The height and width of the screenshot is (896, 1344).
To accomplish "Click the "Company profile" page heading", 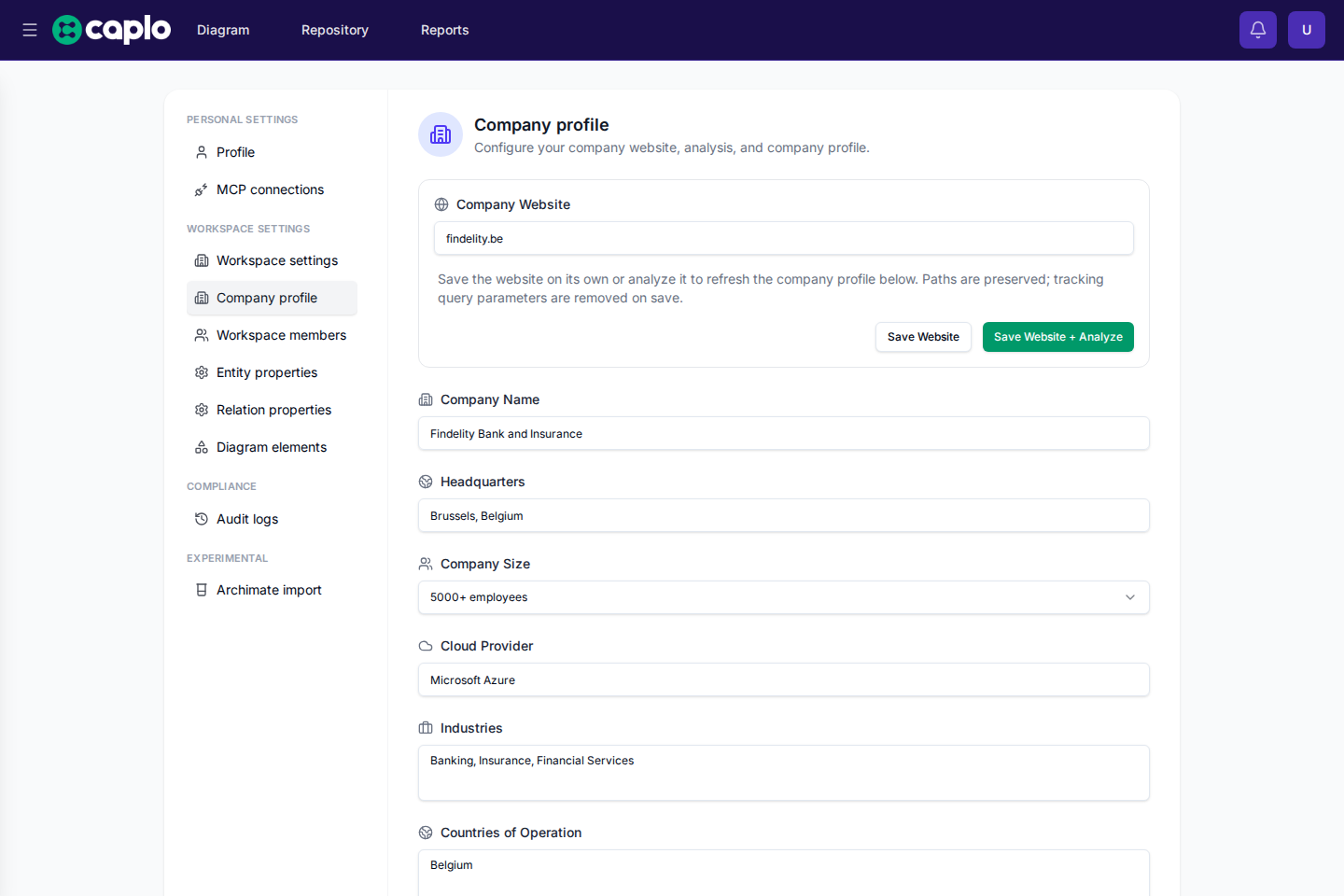I will pos(541,125).
